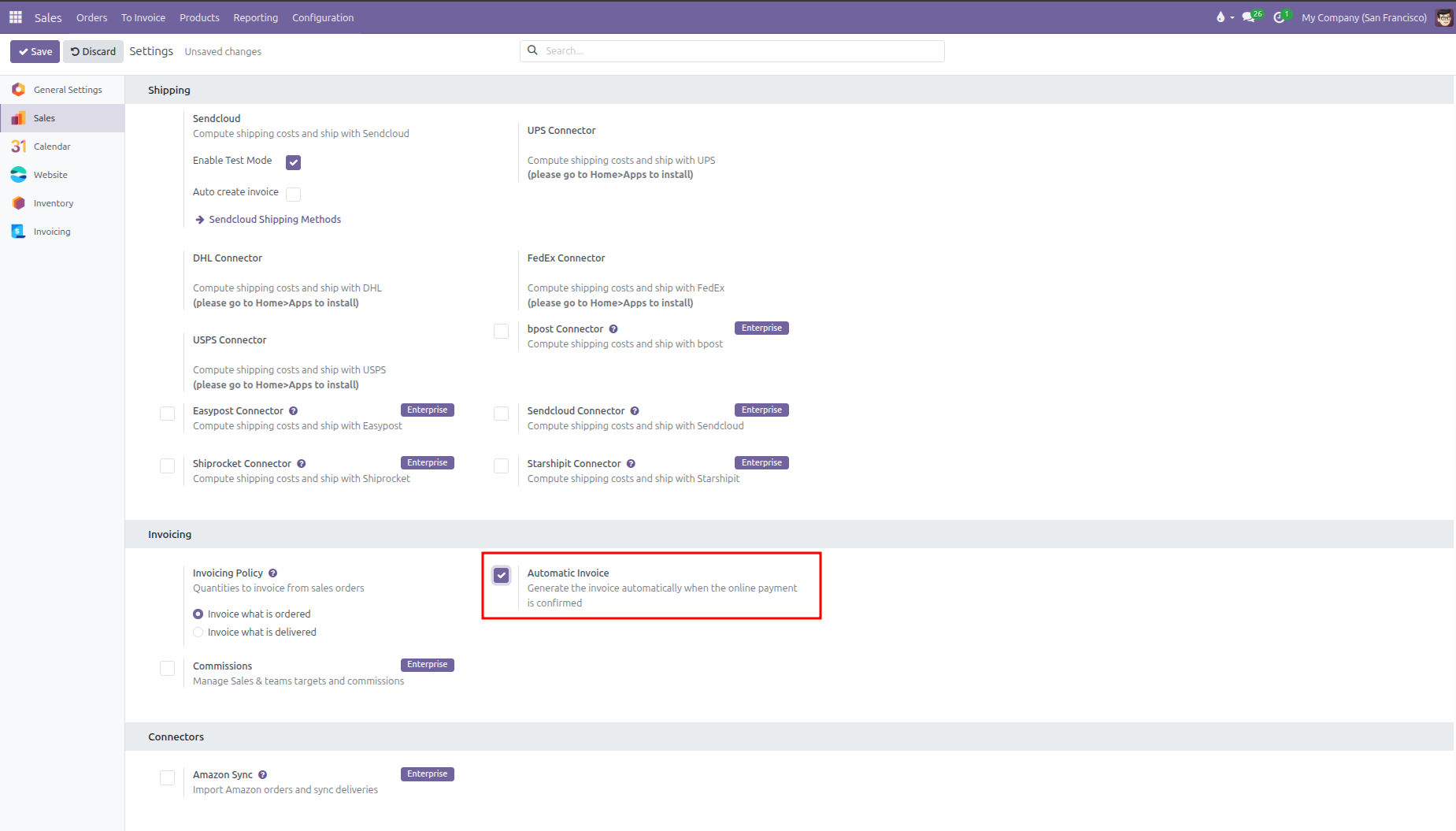Click the search magnifier icon
The image size is (1456, 831).
click(533, 50)
